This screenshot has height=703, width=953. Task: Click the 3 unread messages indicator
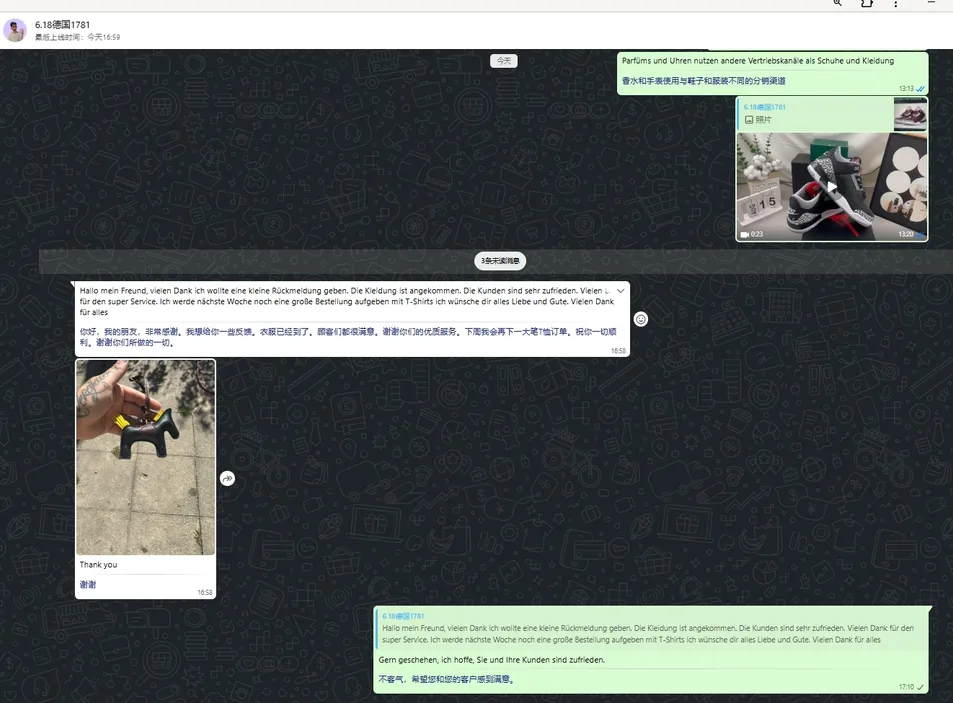(499, 261)
